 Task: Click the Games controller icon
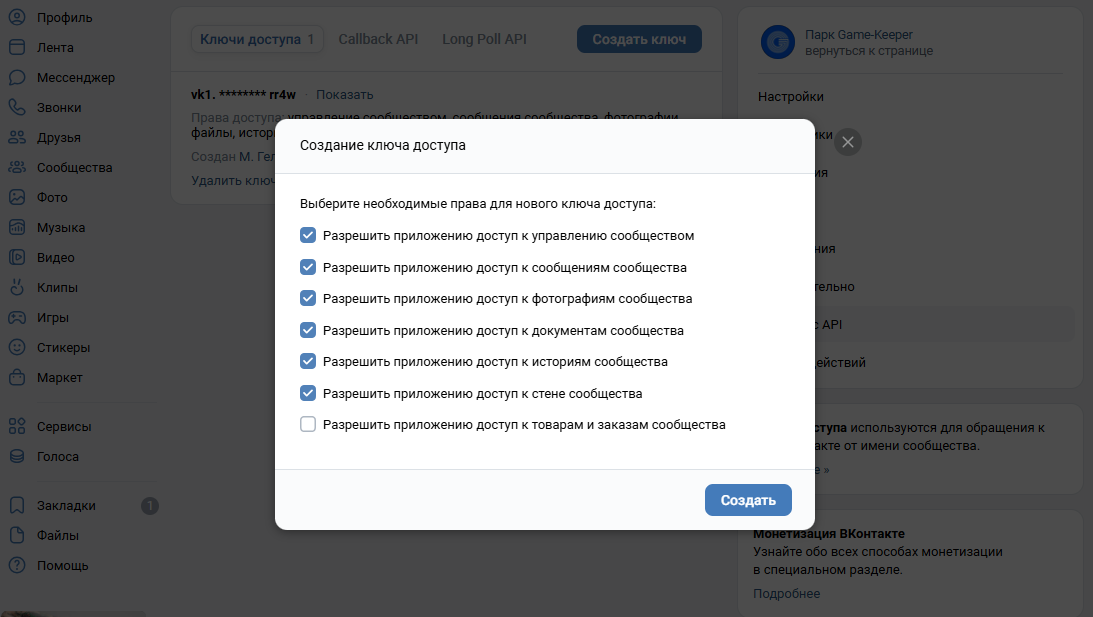click(17, 317)
